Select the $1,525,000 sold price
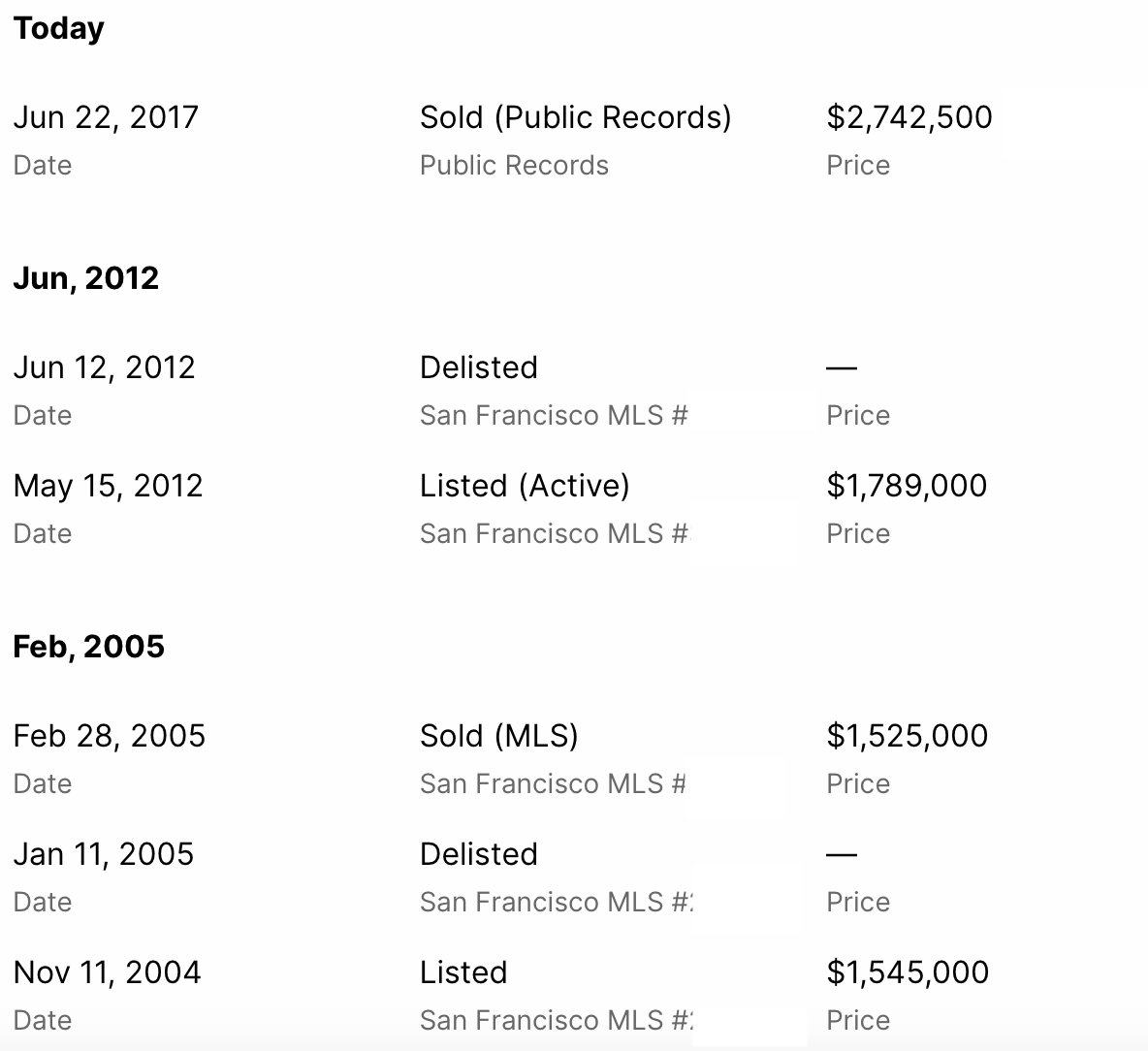1148x1051 pixels. 907,736
